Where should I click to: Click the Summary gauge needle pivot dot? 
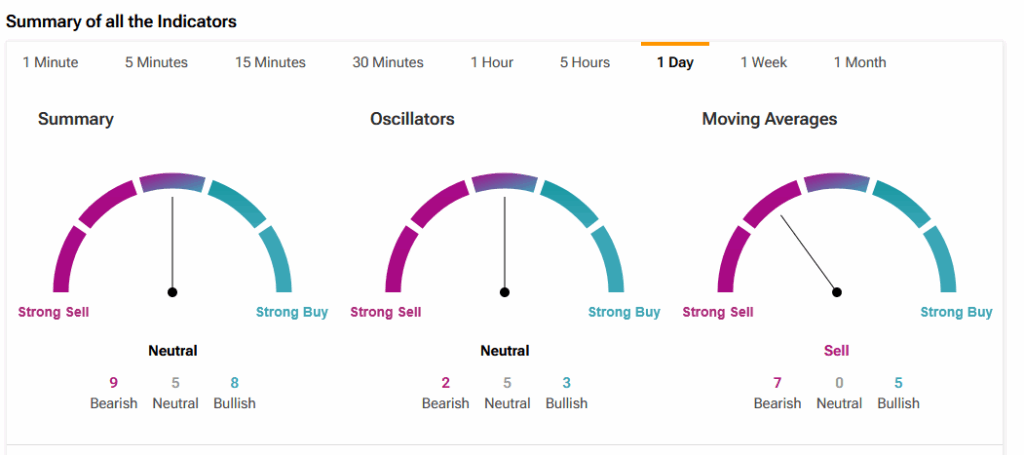pos(173,292)
